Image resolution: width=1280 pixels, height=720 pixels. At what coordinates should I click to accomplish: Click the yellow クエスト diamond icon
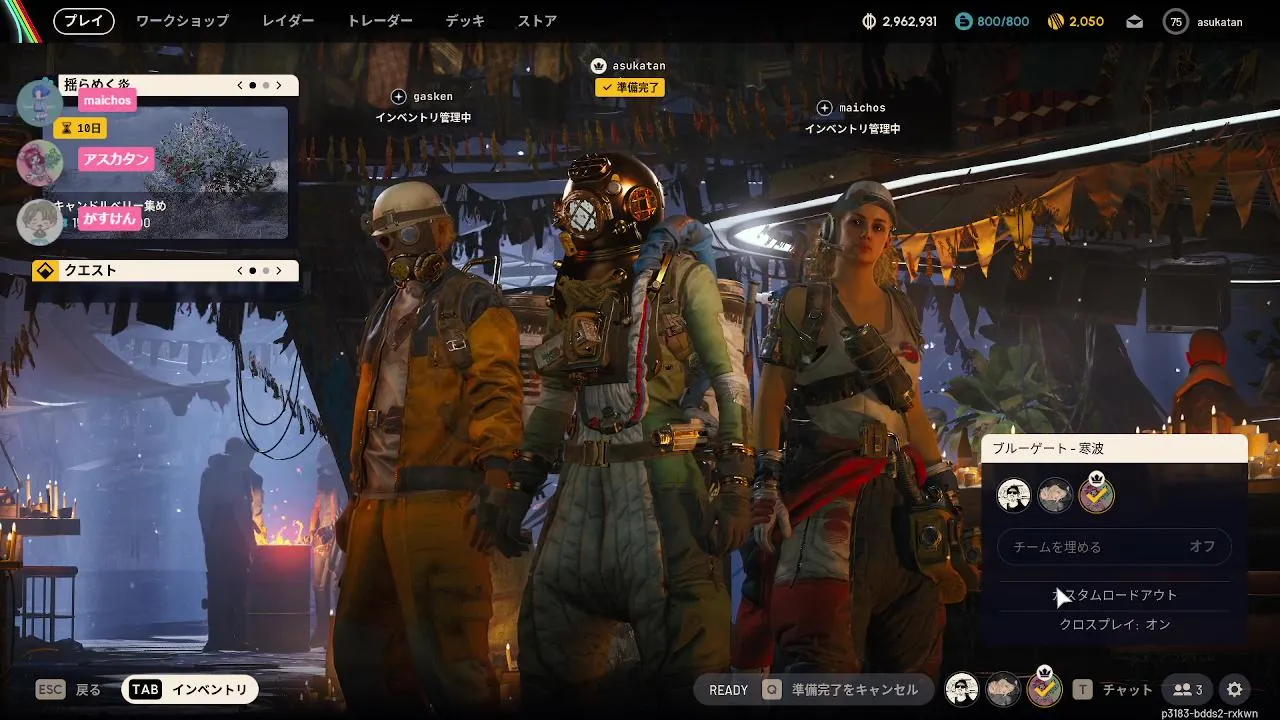coord(45,271)
